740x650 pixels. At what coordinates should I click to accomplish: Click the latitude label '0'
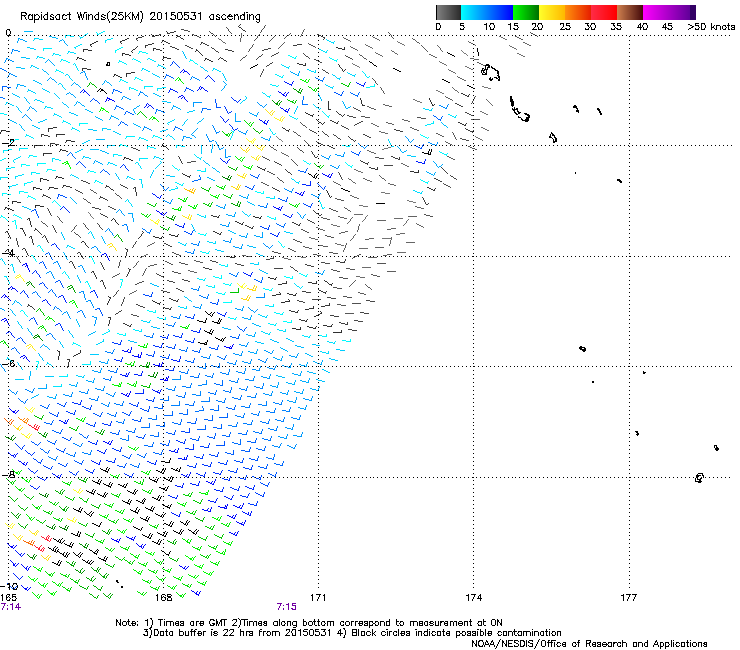(8, 33)
